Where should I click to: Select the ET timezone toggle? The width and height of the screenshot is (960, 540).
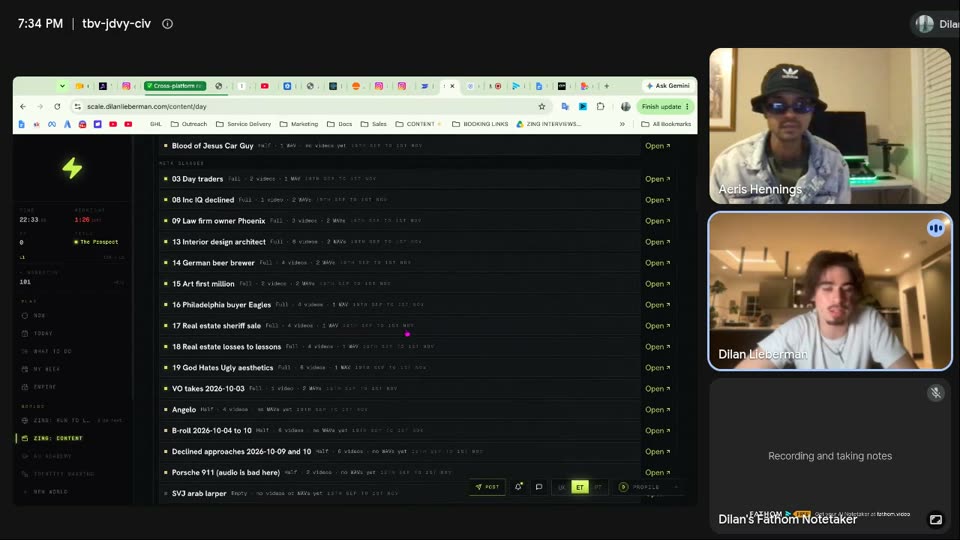coord(580,487)
